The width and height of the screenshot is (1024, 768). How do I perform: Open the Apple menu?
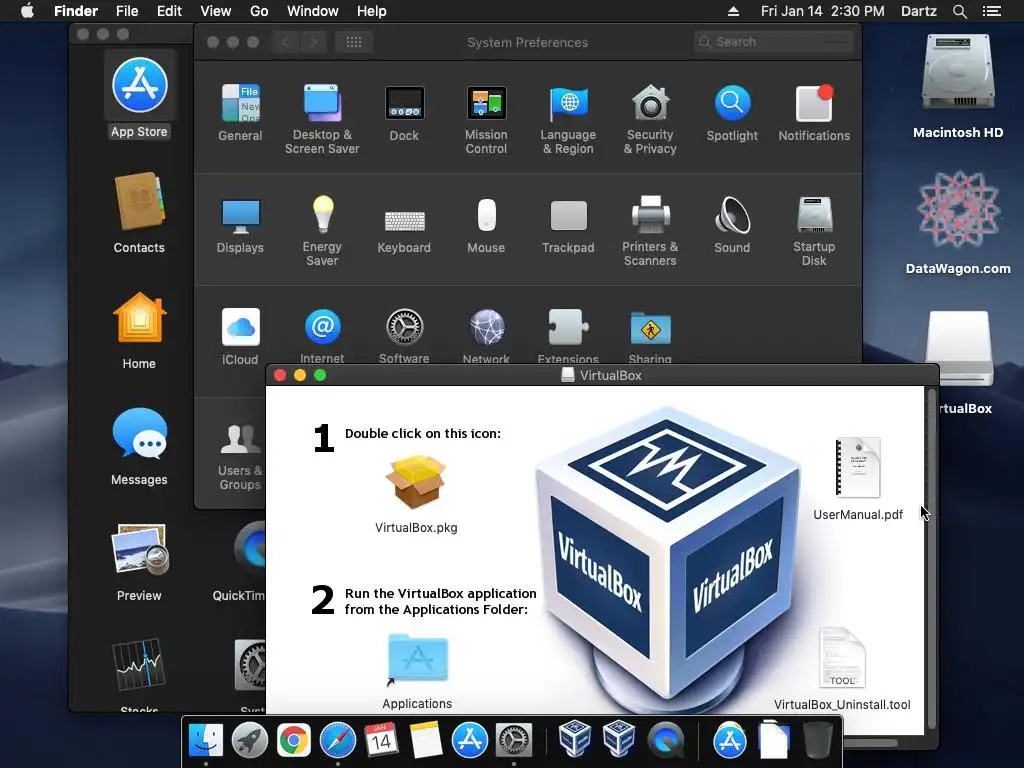[x=27, y=11]
